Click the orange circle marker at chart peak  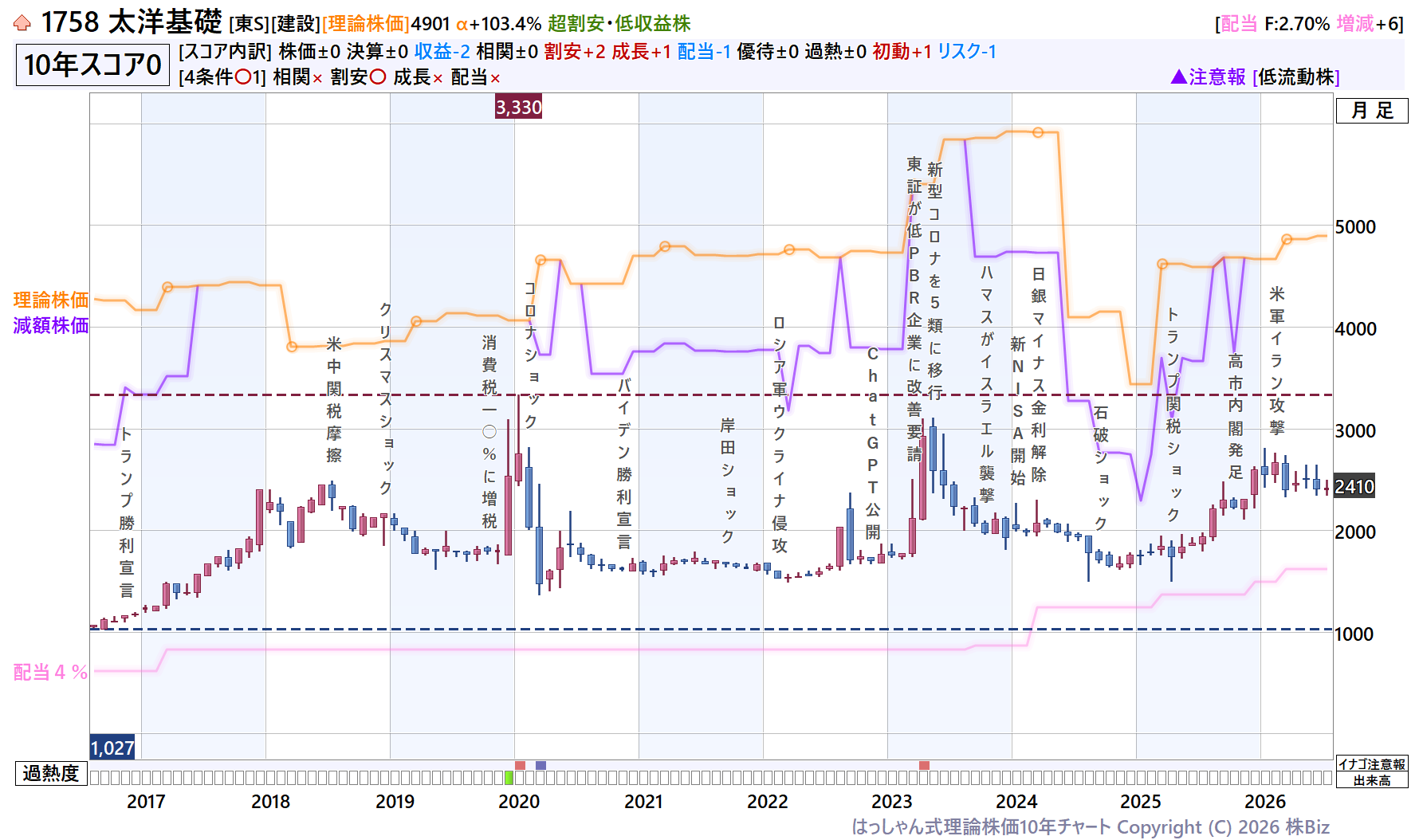coord(1038,132)
